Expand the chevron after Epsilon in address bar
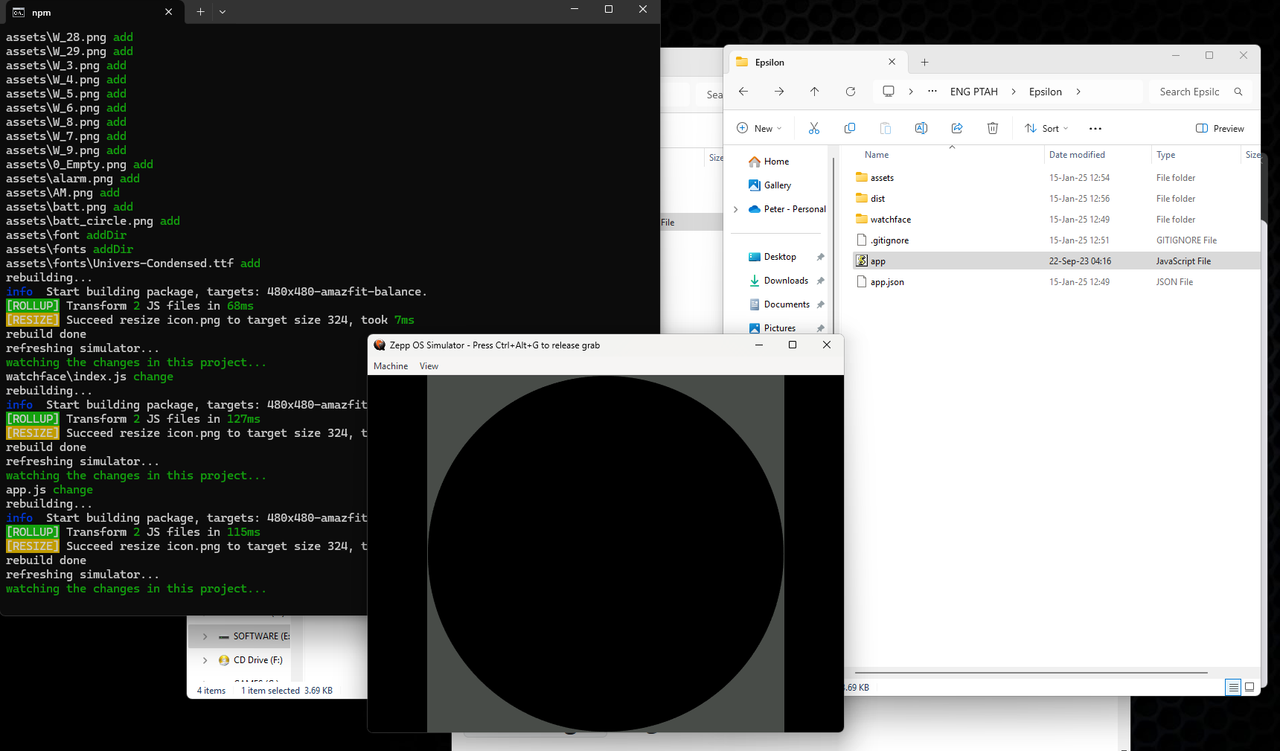This screenshot has height=751, width=1280. point(1078,91)
